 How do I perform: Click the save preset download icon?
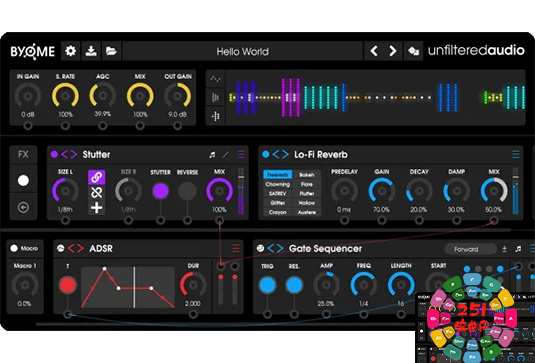pos(91,51)
